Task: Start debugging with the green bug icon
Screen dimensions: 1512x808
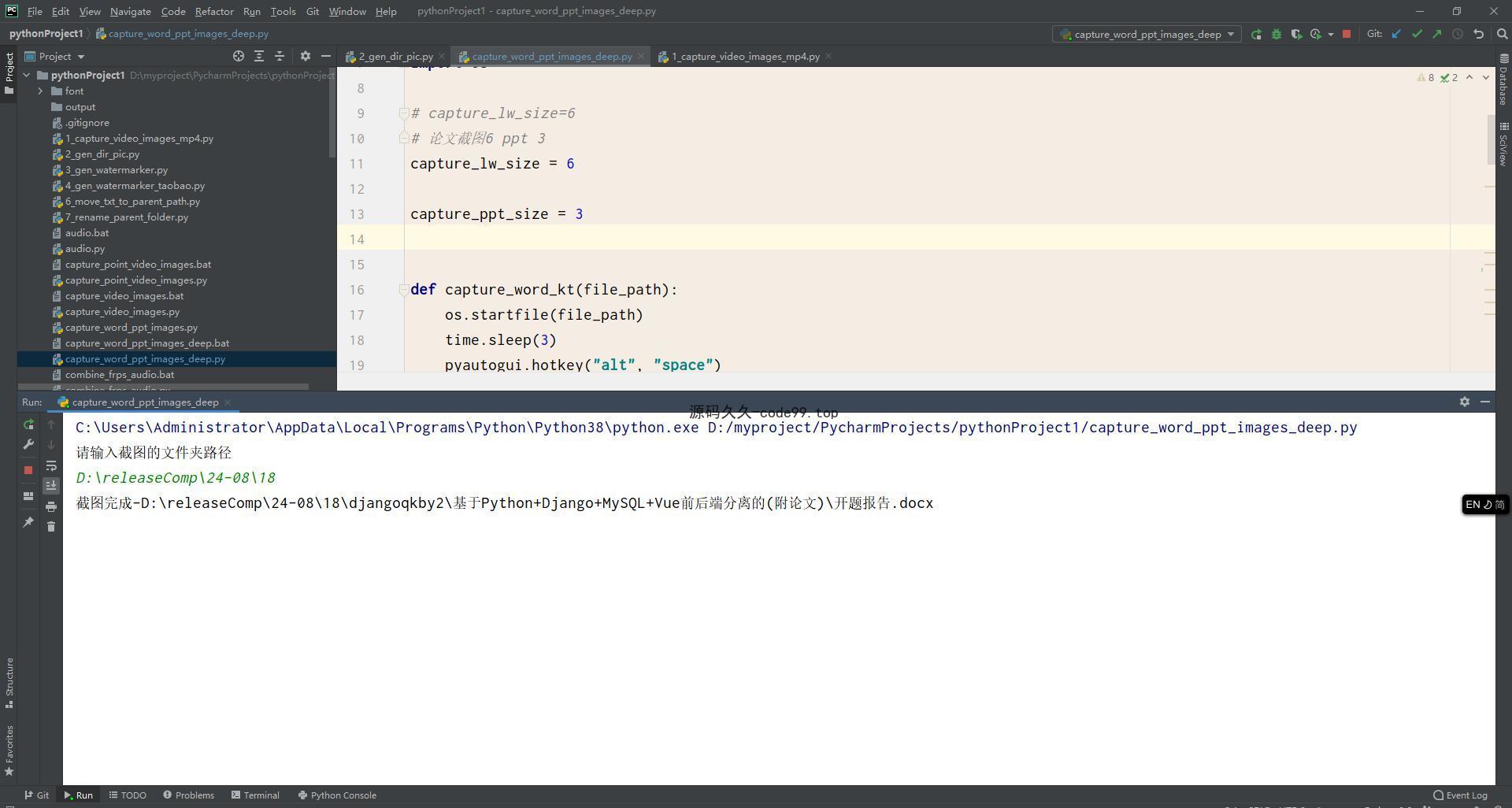Action: 1277,34
